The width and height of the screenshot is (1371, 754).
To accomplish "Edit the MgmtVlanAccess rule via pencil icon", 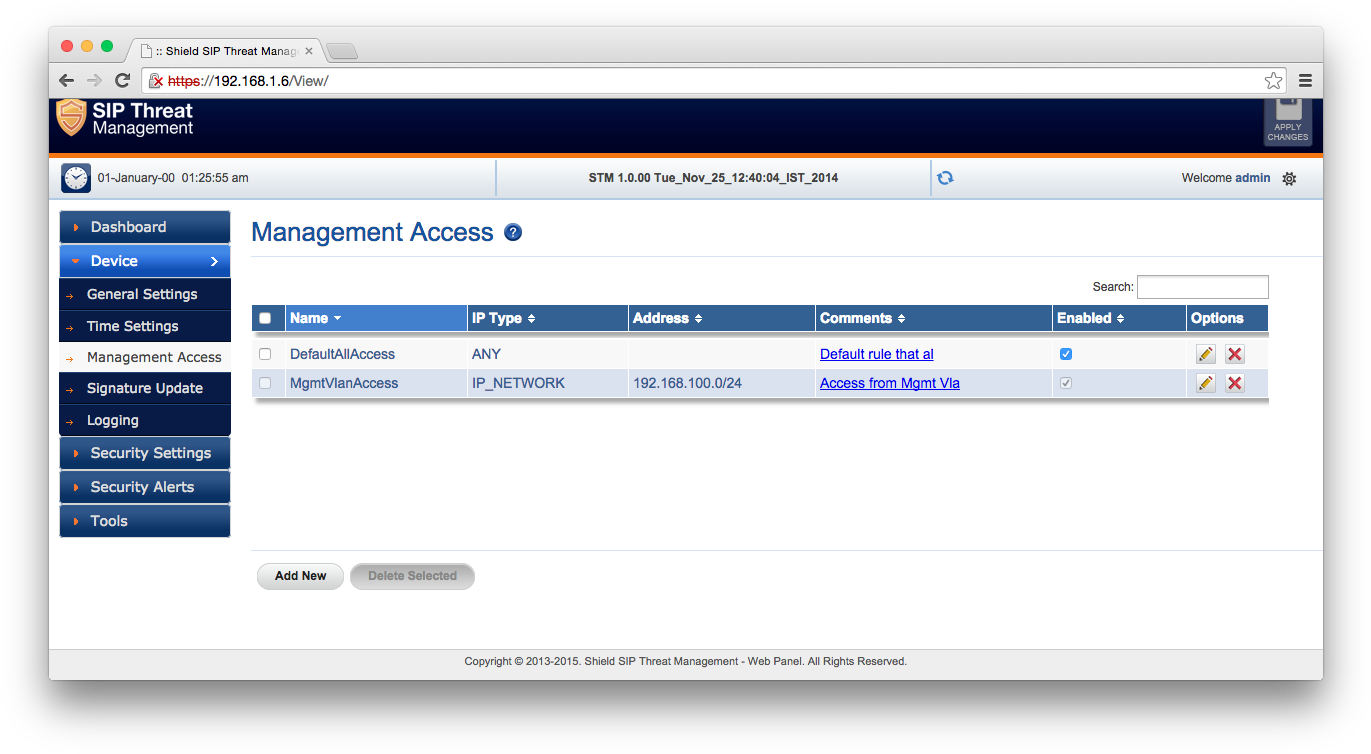I will (x=1206, y=383).
